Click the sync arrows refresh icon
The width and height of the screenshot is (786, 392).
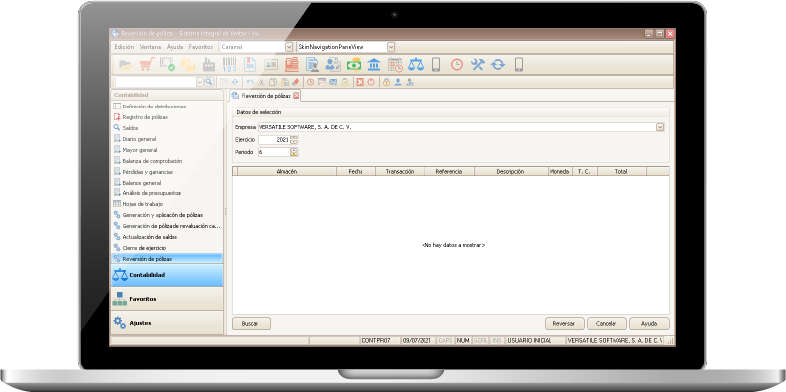pyautogui.click(x=498, y=65)
